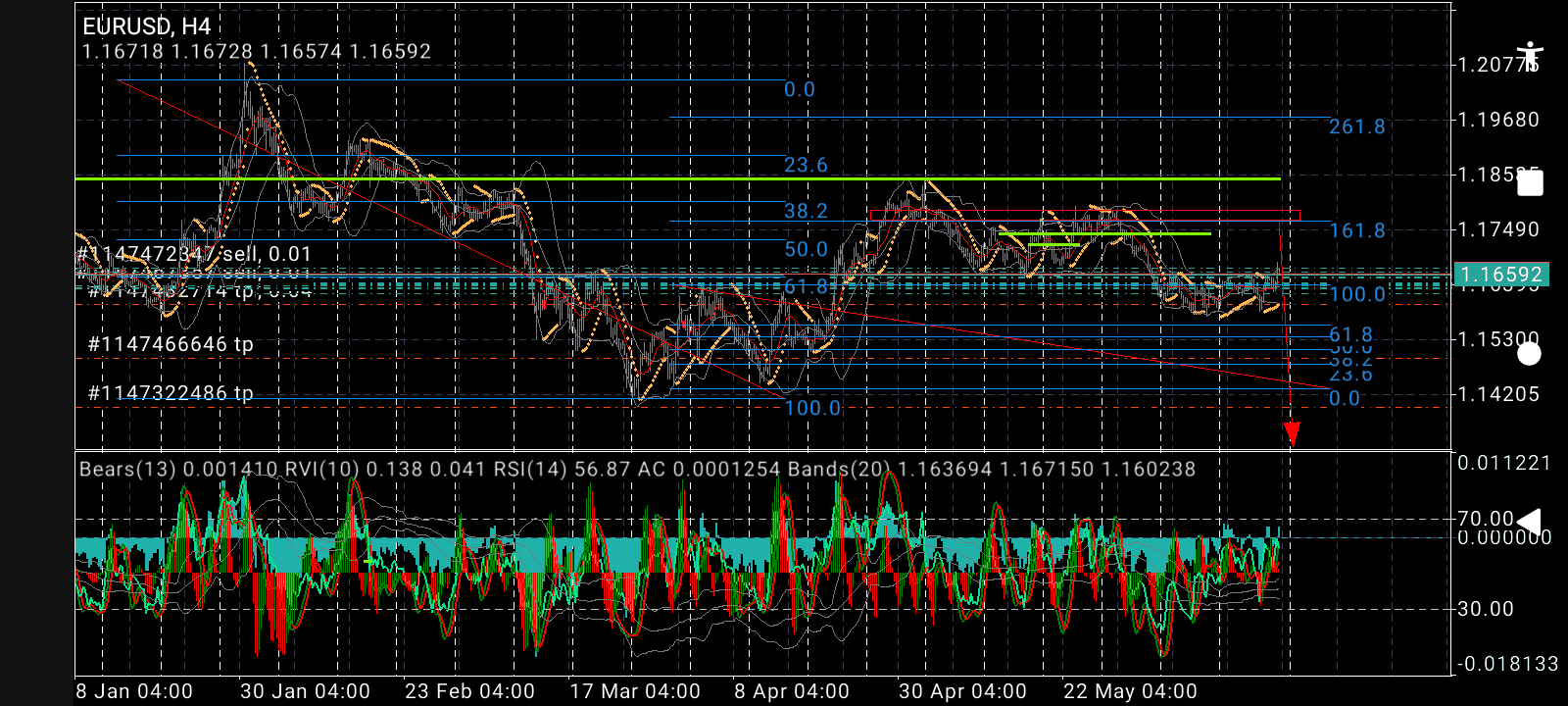Image resolution: width=1568 pixels, height=706 pixels.
Task: Tap the 30 Apr 04:00 time label
Action: (962, 691)
